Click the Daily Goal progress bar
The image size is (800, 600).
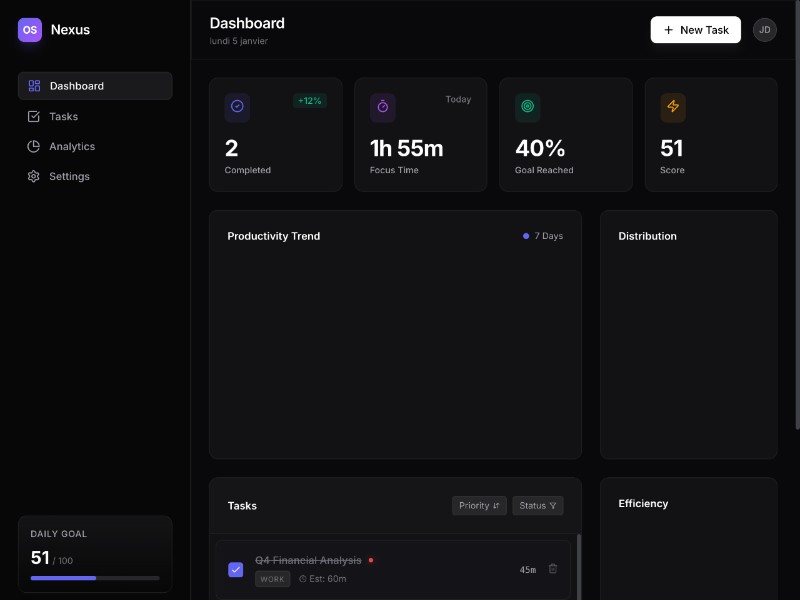click(x=95, y=578)
